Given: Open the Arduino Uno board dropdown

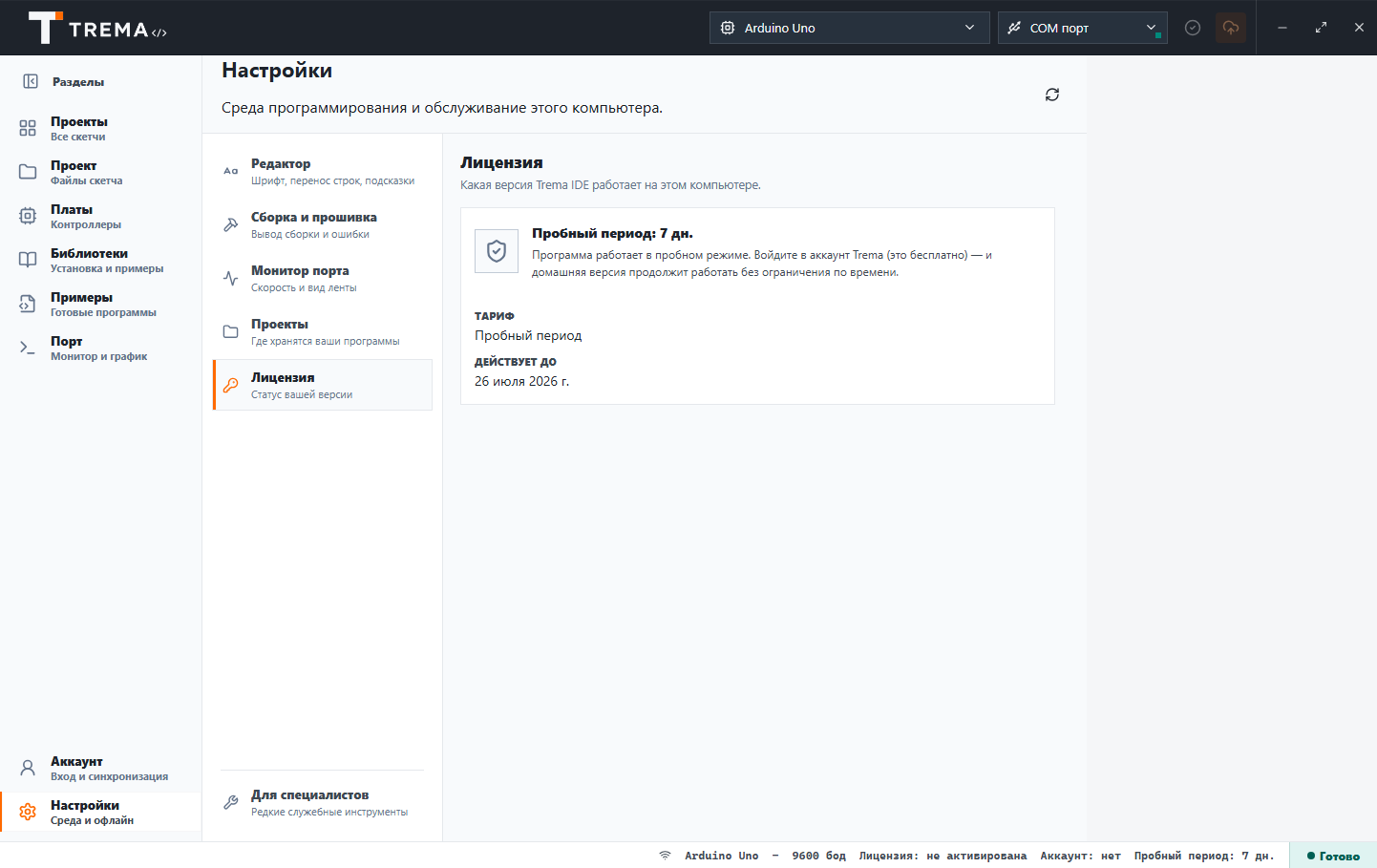Looking at the screenshot, I should 849,28.
